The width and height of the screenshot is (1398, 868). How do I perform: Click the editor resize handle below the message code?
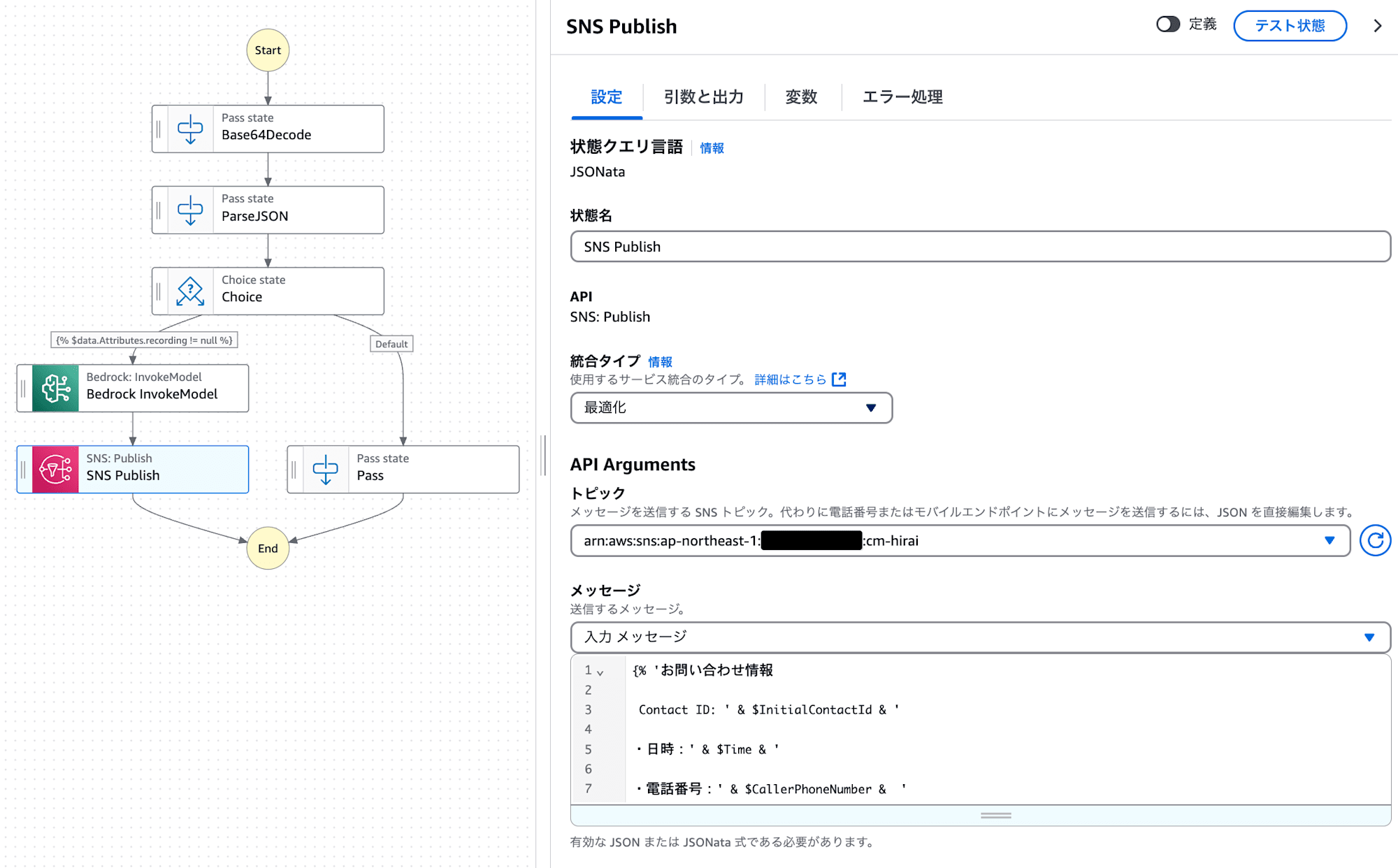click(x=996, y=816)
